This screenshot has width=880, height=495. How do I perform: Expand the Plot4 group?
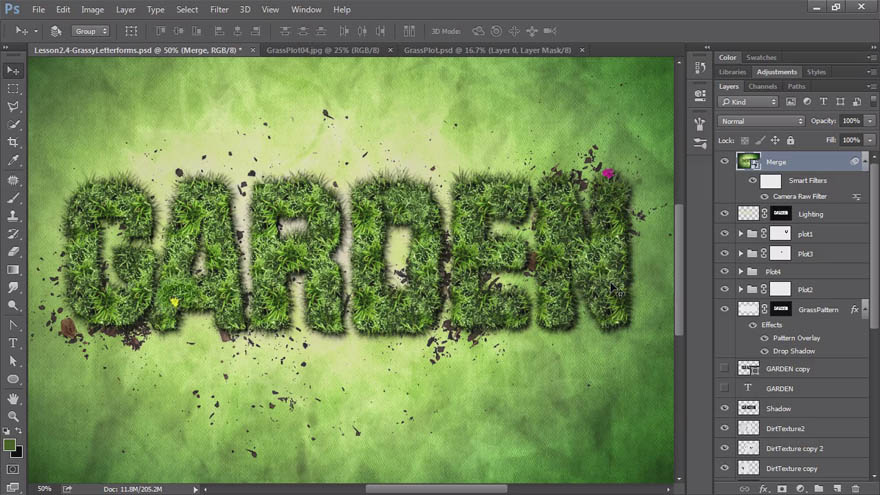tap(741, 272)
